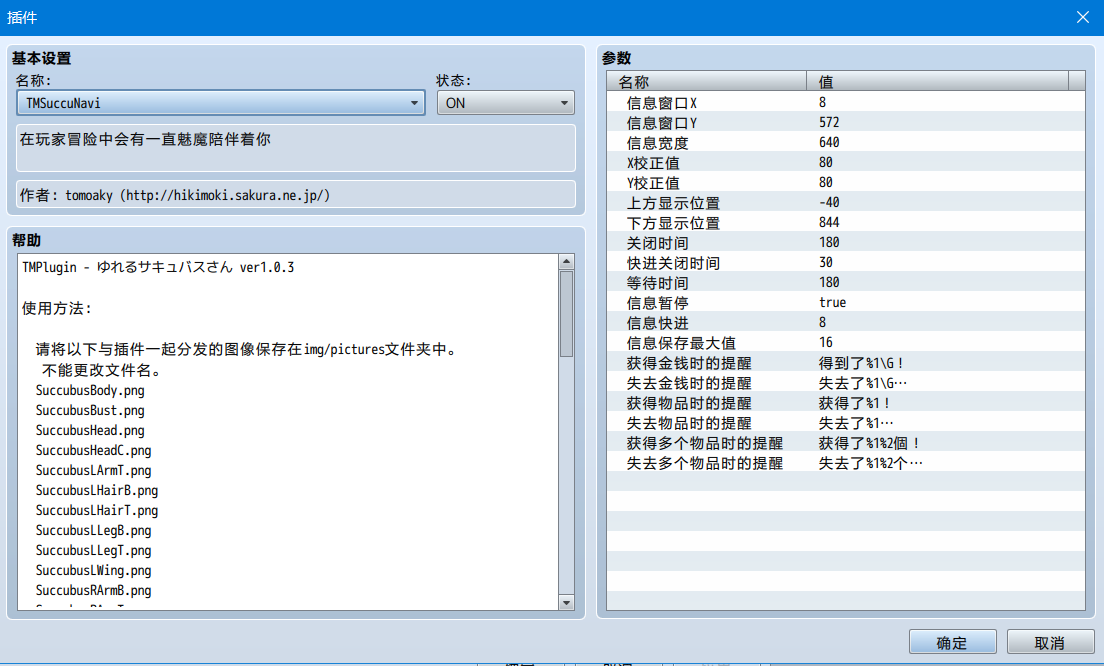Close the 插件 dialog window
This screenshot has width=1104, height=666.
tap(1083, 17)
